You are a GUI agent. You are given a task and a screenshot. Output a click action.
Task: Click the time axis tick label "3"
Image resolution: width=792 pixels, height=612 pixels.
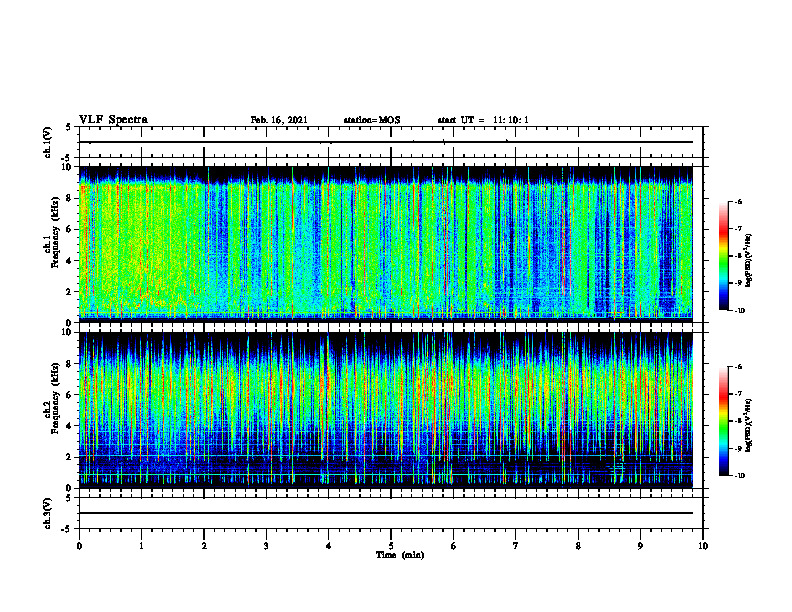coord(266,546)
